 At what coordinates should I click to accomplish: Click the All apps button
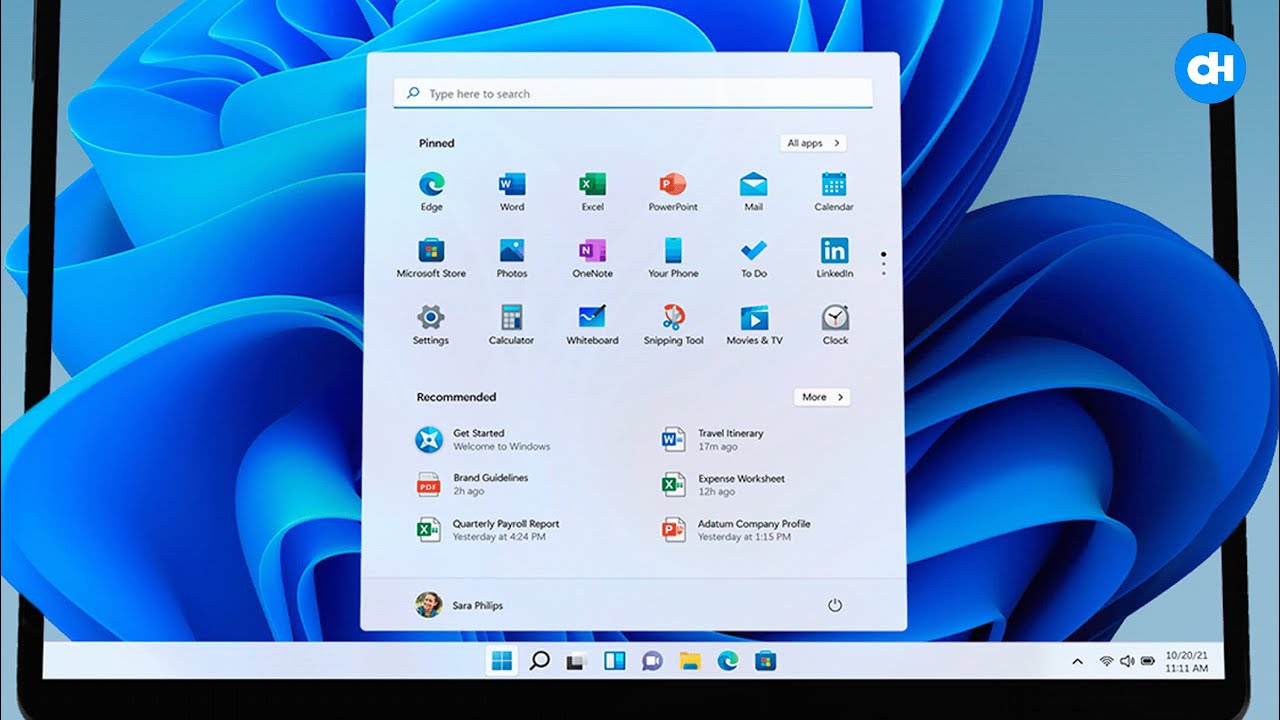(813, 143)
